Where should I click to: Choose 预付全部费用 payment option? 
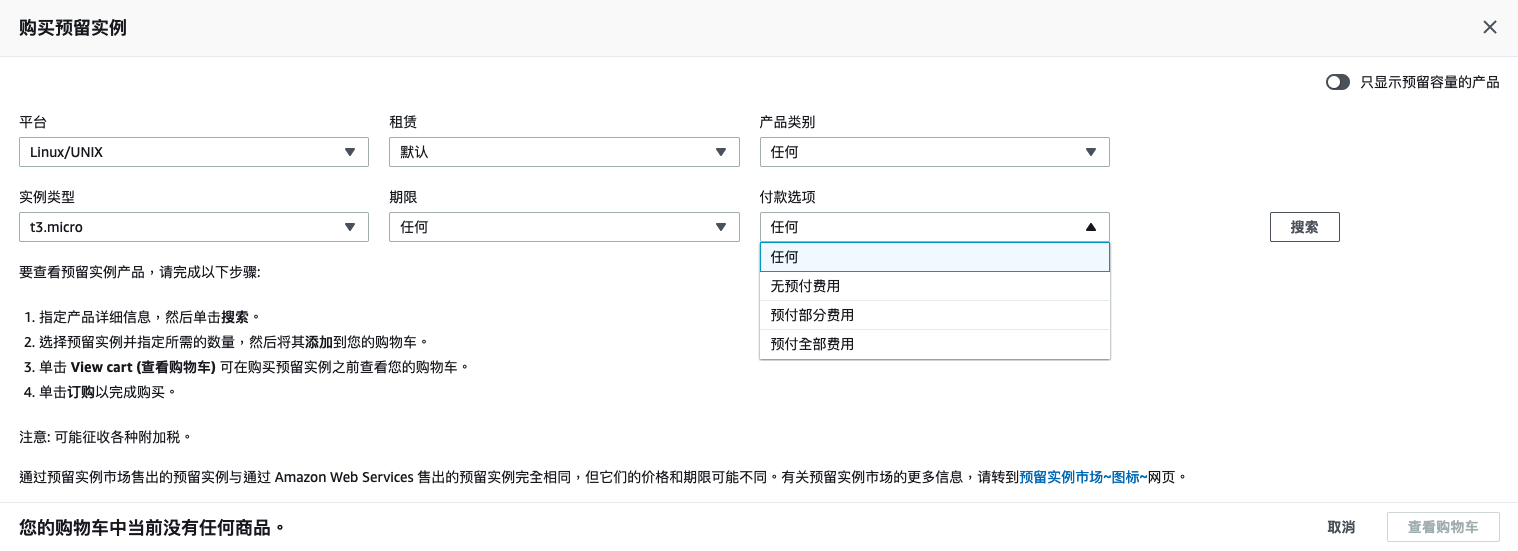tap(934, 344)
